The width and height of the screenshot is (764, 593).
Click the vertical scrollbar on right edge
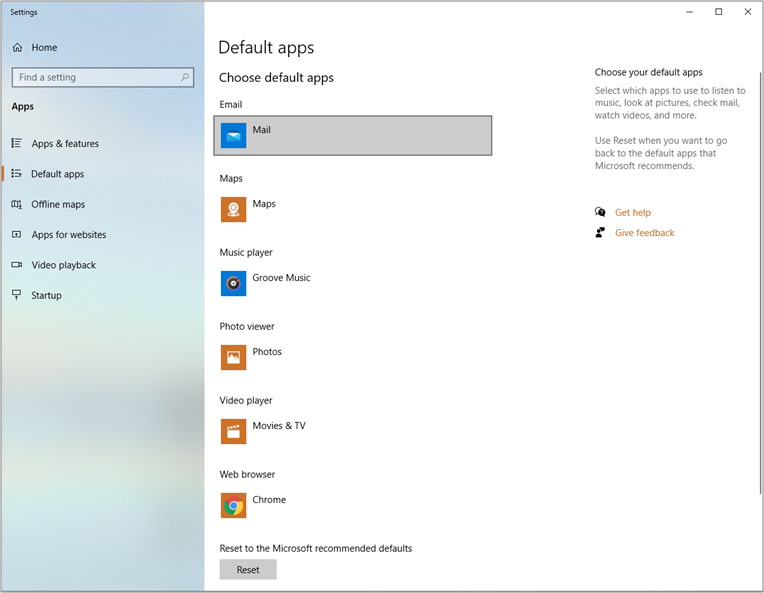point(760,283)
